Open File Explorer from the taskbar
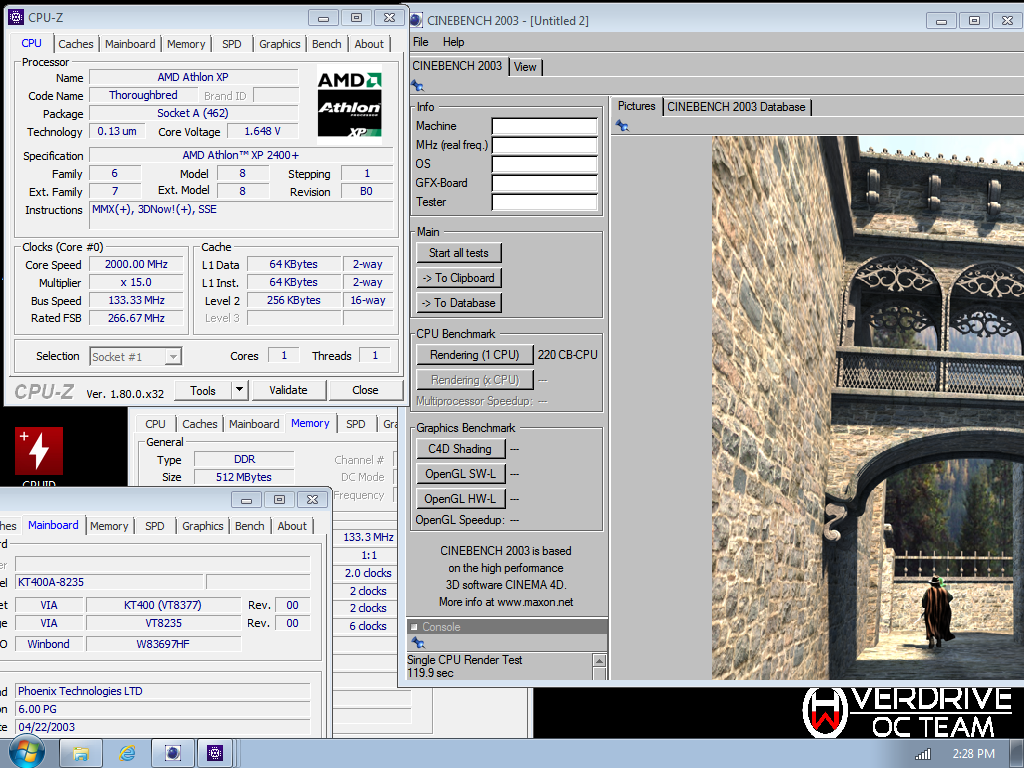Viewport: 1024px width, 768px height. point(80,754)
